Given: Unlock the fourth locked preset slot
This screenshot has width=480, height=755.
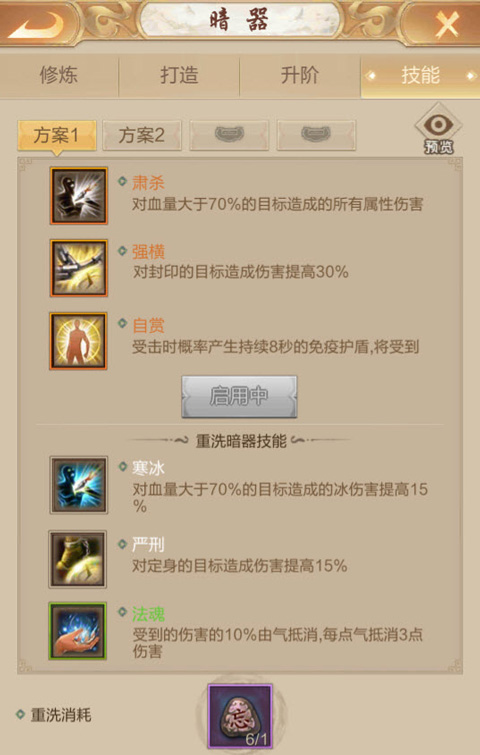Looking at the screenshot, I should point(316,135).
